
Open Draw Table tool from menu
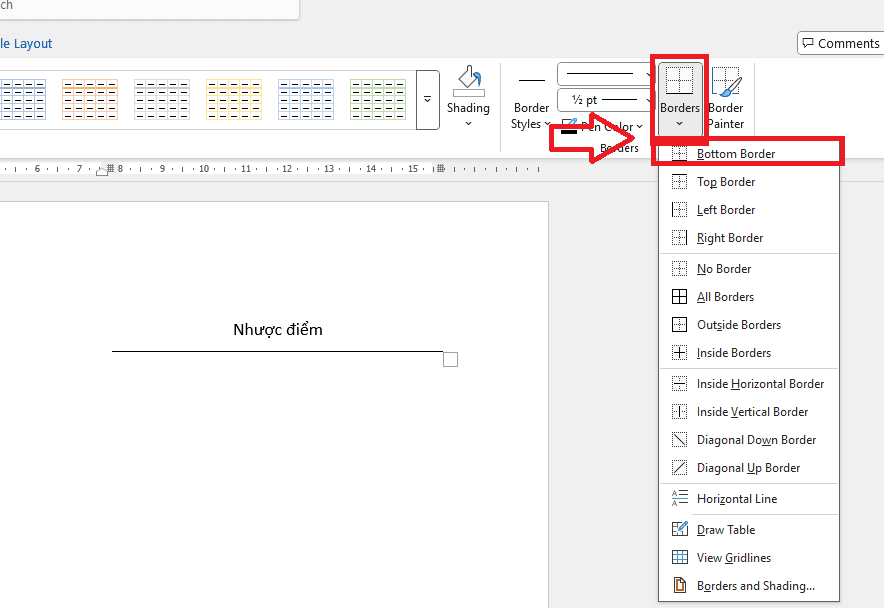[726, 530]
